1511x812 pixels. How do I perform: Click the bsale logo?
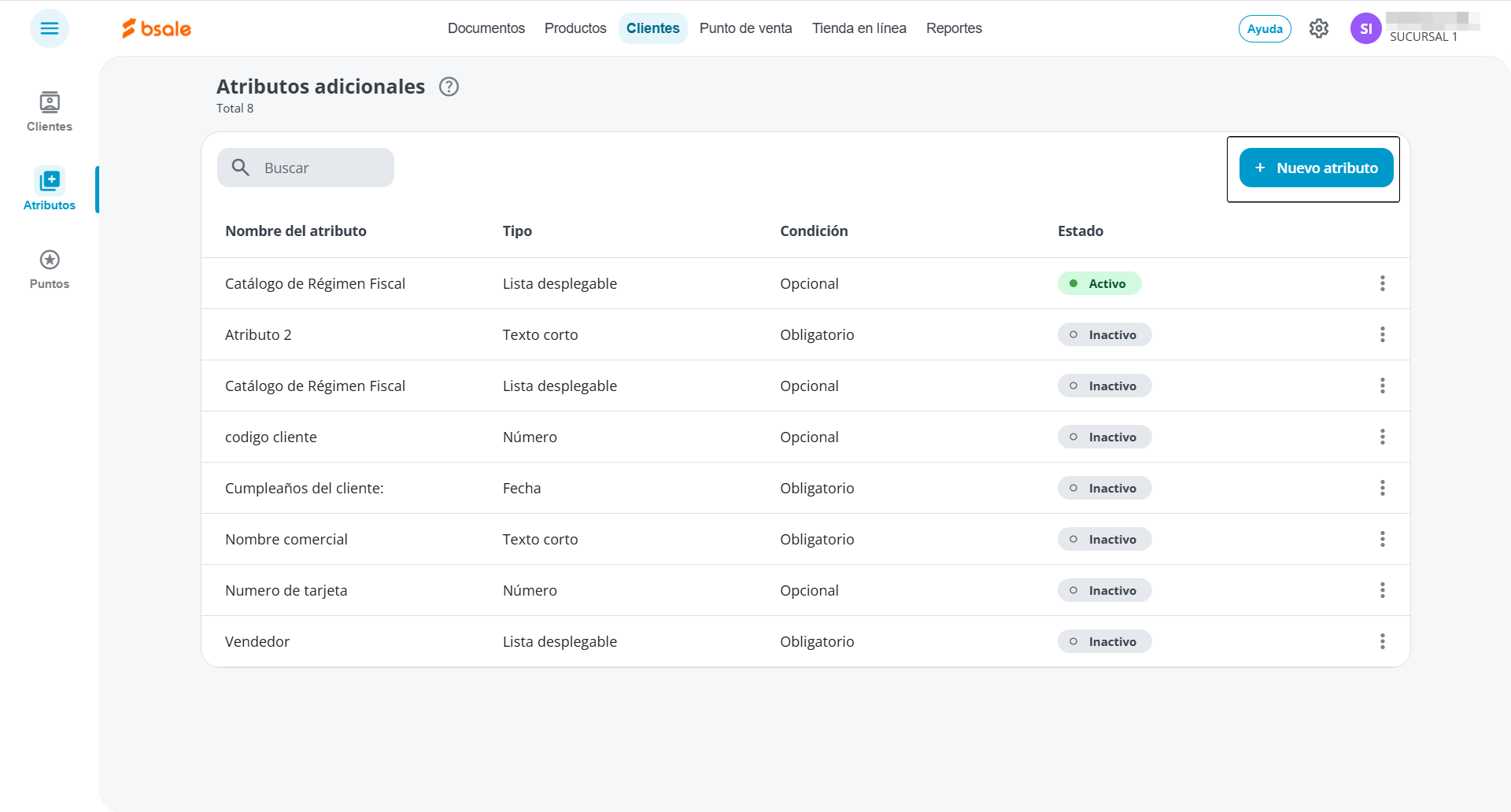pyautogui.click(x=157, y=28)
